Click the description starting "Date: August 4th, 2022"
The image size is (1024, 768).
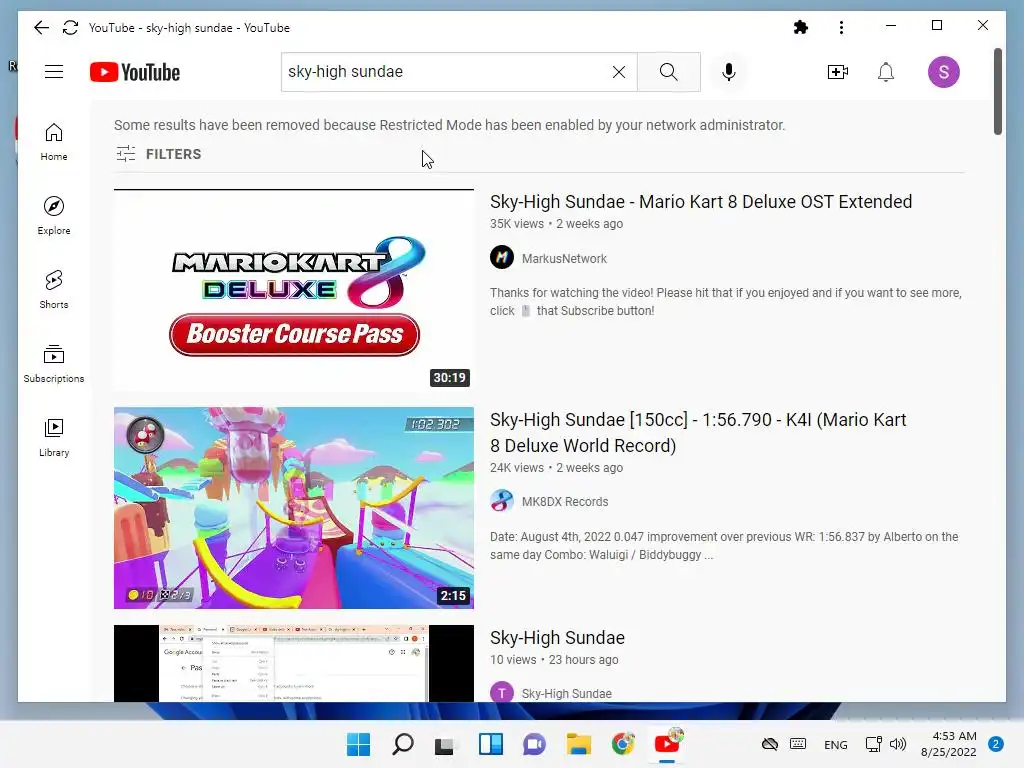coord(724,546)
